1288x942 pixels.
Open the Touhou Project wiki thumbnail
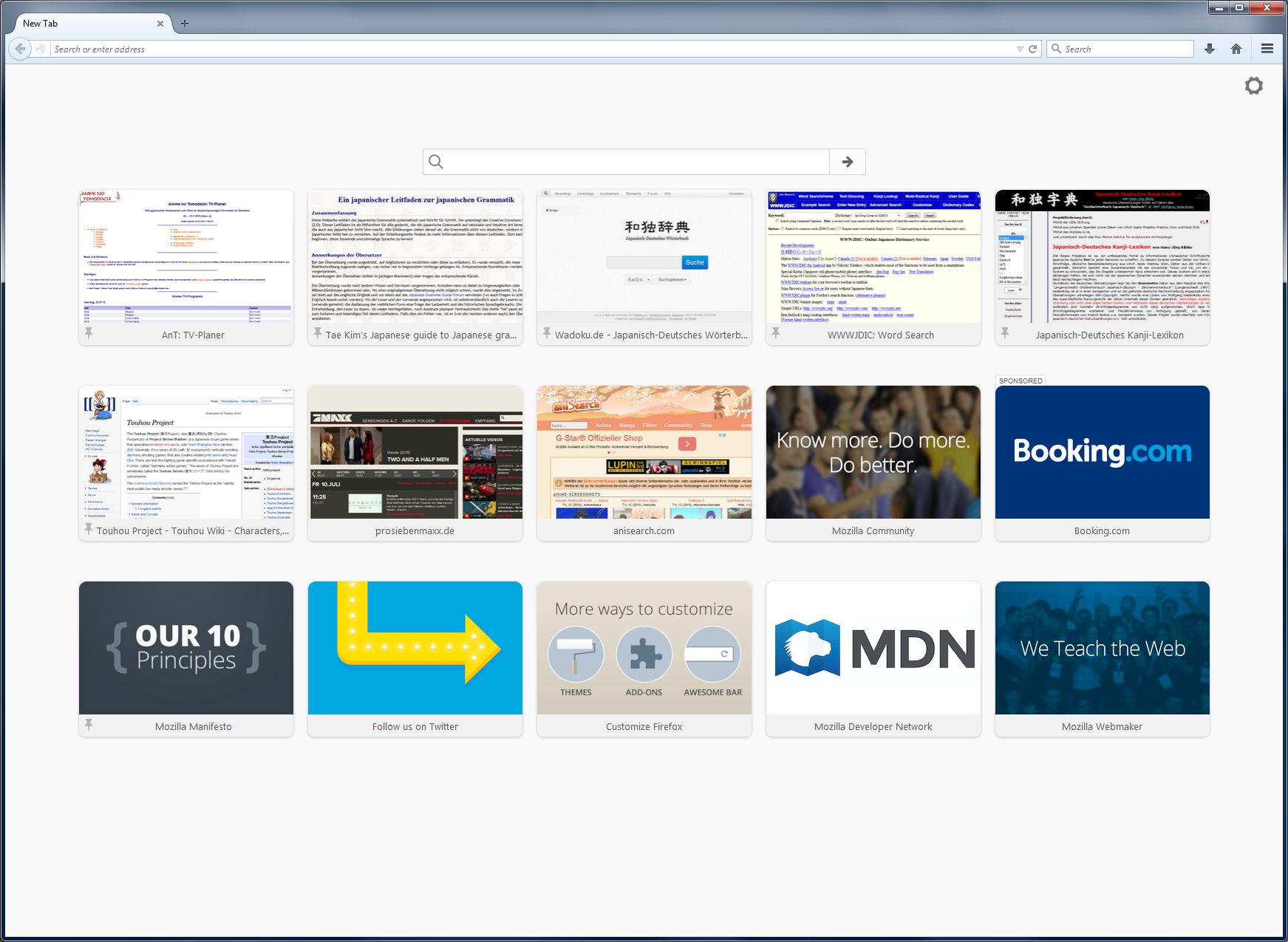point(186,452)
